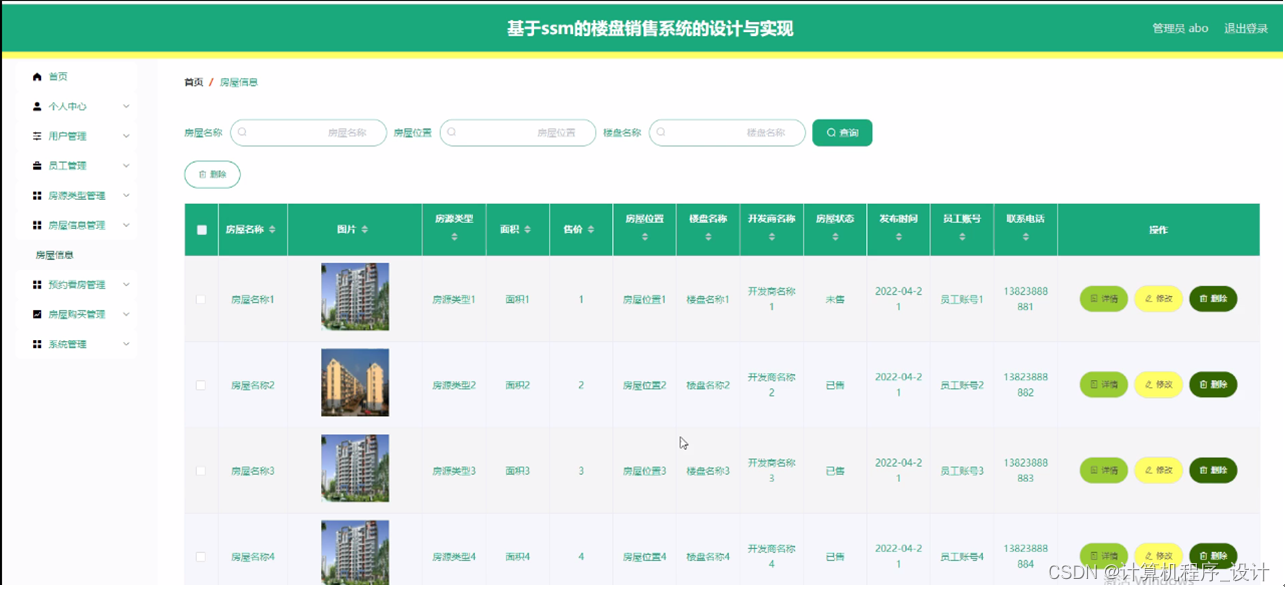Click the icon beside 房屋购买管理
Image resolution: width=1285 pixels, height=591 pixels.
(x=37, y=314)
